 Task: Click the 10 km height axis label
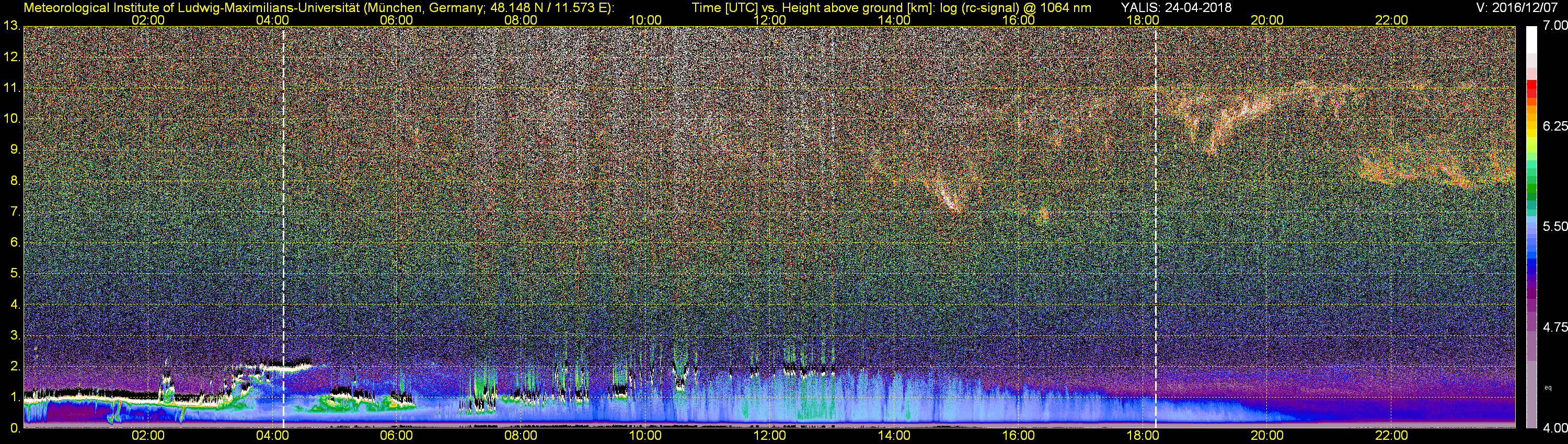(x=11, y=119)
